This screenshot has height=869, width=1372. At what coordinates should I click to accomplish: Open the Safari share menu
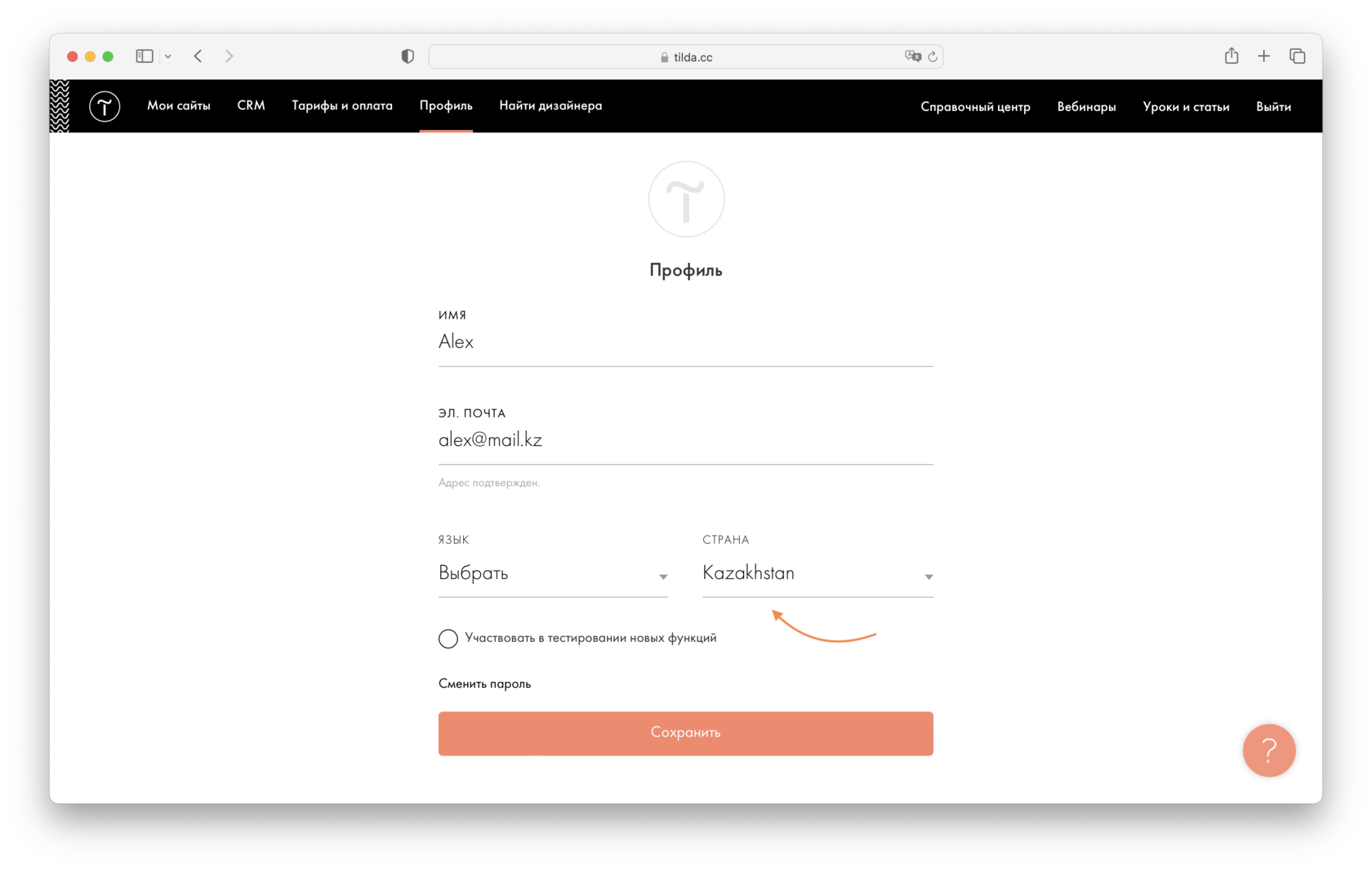pos(1232,56)
